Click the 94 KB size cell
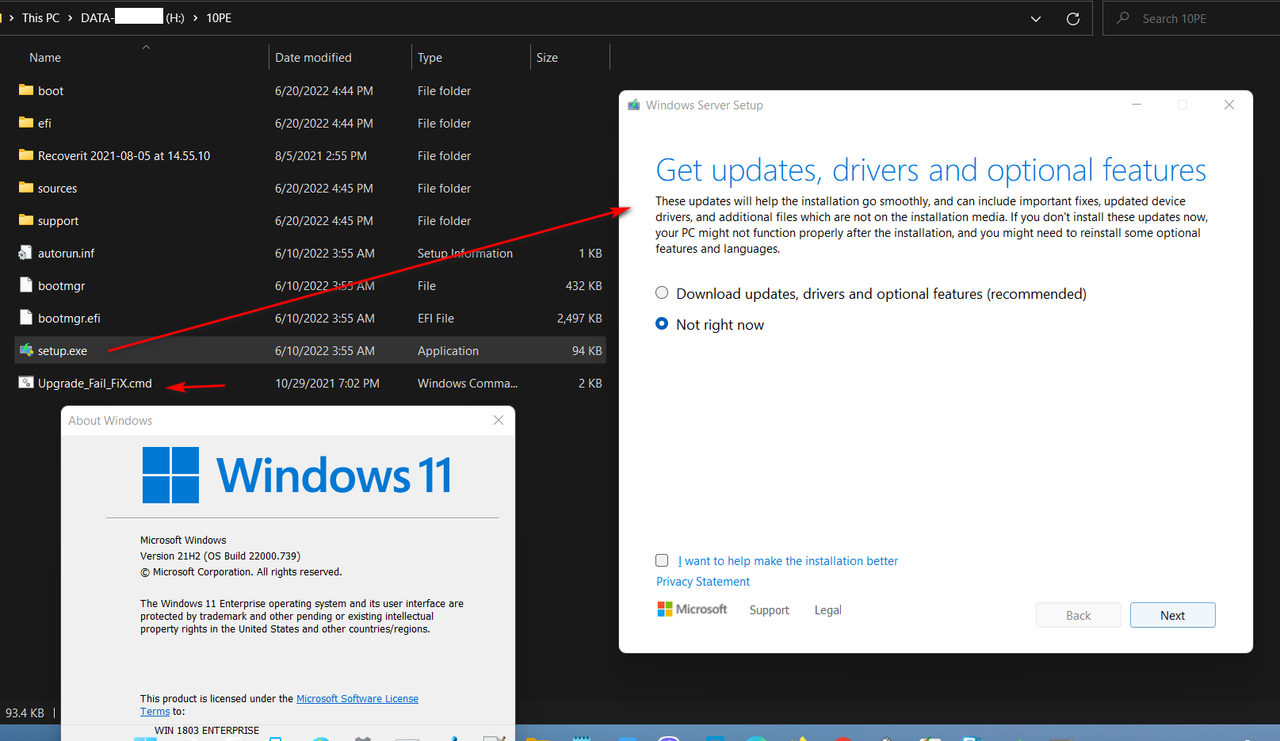Screen dimensions: 1280x741 point(586,351)
